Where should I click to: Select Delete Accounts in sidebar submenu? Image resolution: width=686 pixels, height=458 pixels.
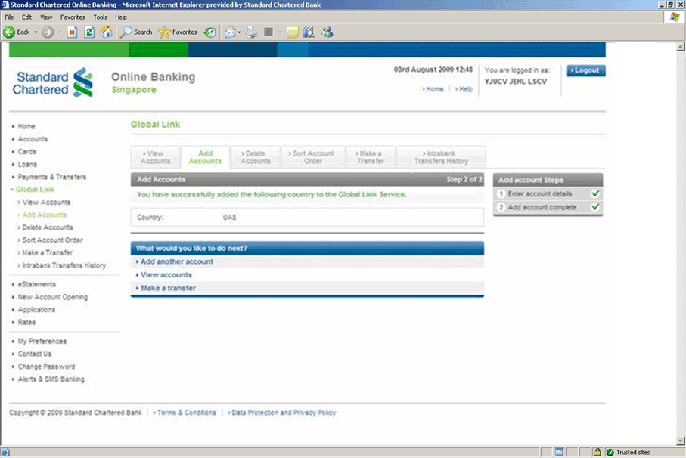pyautogui.click(x=48, y=227)
